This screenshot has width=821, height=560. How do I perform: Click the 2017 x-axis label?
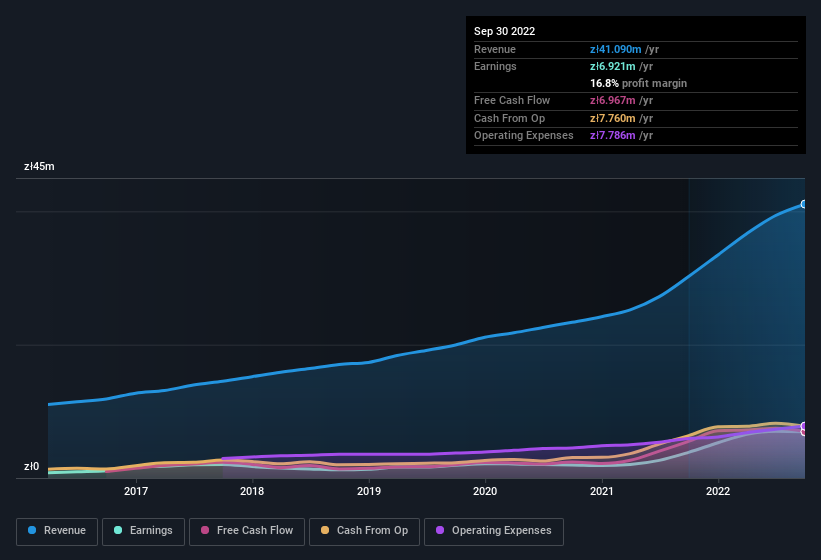click(x=136, y=491)
